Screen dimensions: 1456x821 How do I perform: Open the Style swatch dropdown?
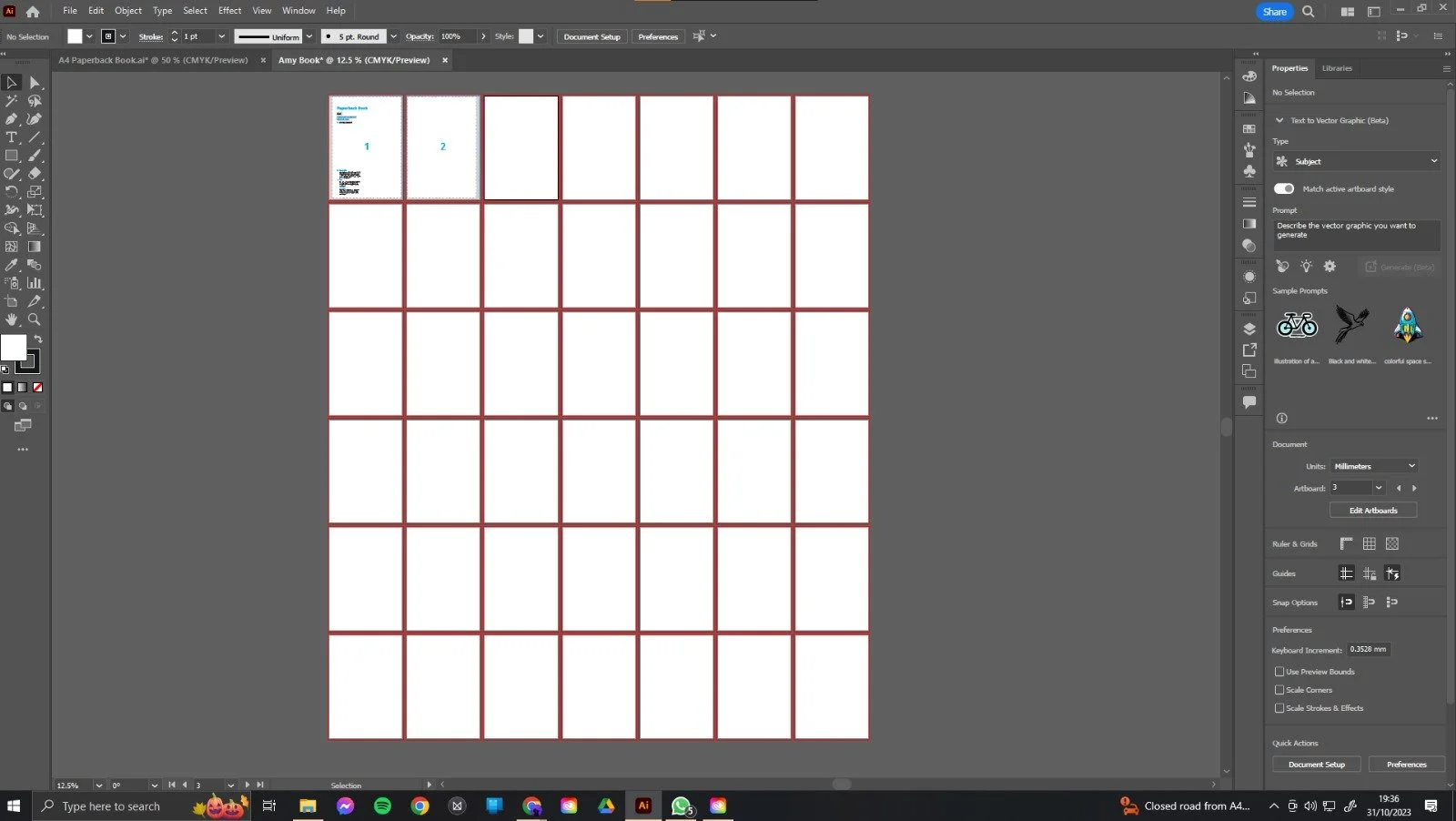[x=541, y=36]
